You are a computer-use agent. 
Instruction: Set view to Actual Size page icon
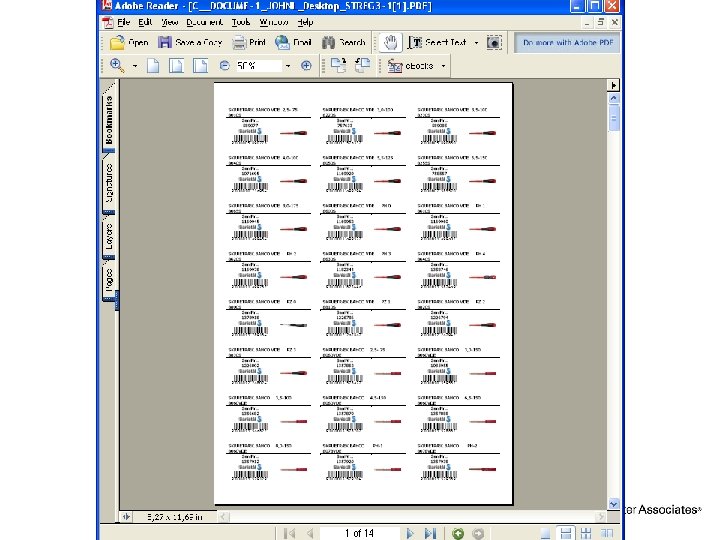pos(153,66)
